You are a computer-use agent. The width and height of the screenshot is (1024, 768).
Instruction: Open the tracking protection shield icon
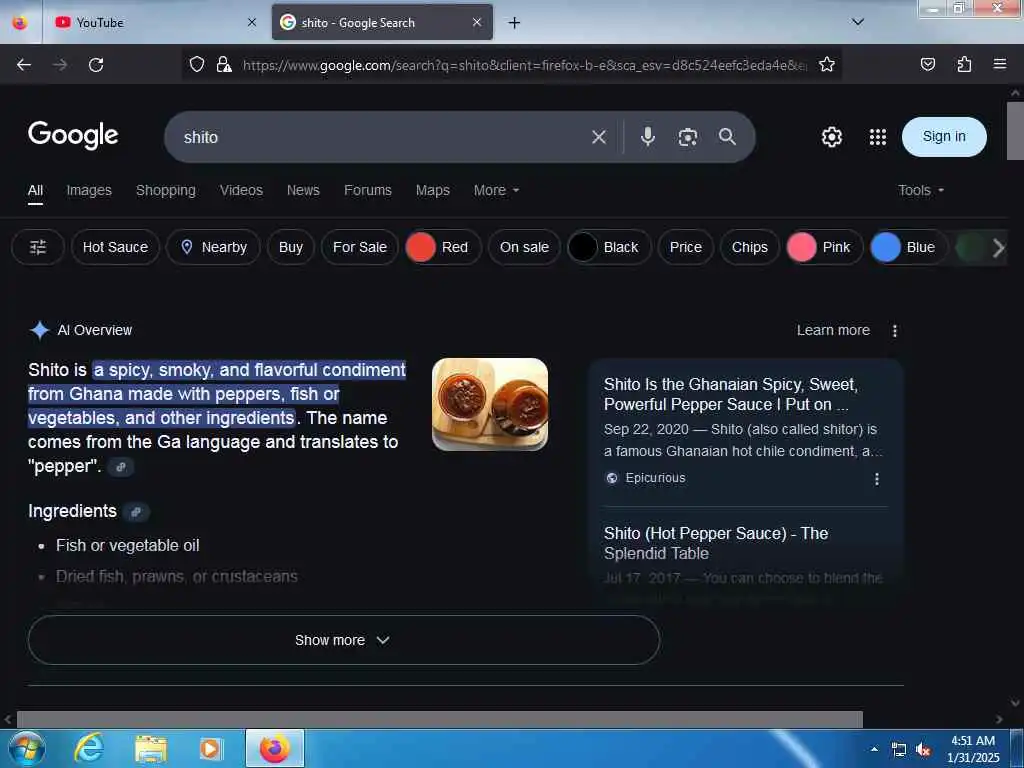[x=197, y=64]
